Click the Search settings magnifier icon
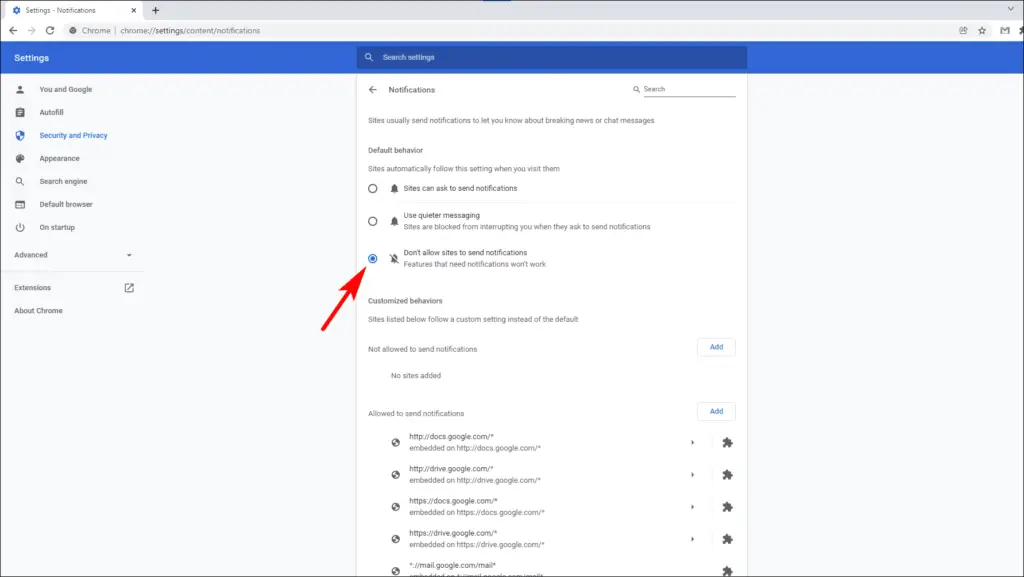1024x577 pixels. pyautogui.click(x=369, y=57)
